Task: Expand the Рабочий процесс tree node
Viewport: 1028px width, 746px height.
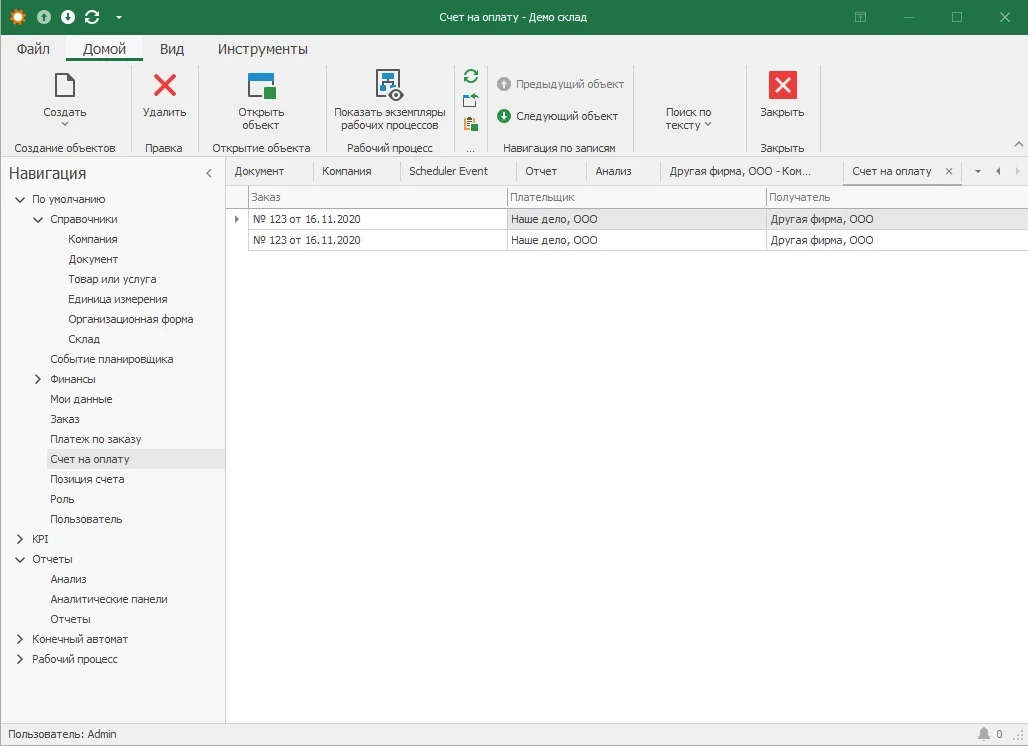Action: click(20, 659)
